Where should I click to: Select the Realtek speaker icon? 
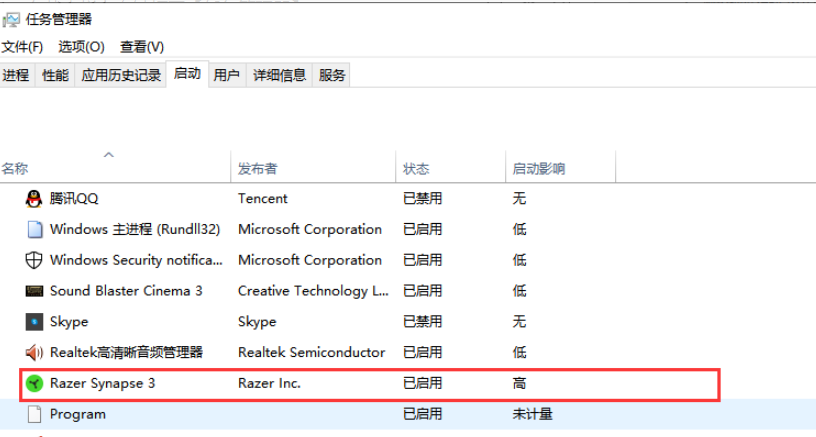pos(34,352)
